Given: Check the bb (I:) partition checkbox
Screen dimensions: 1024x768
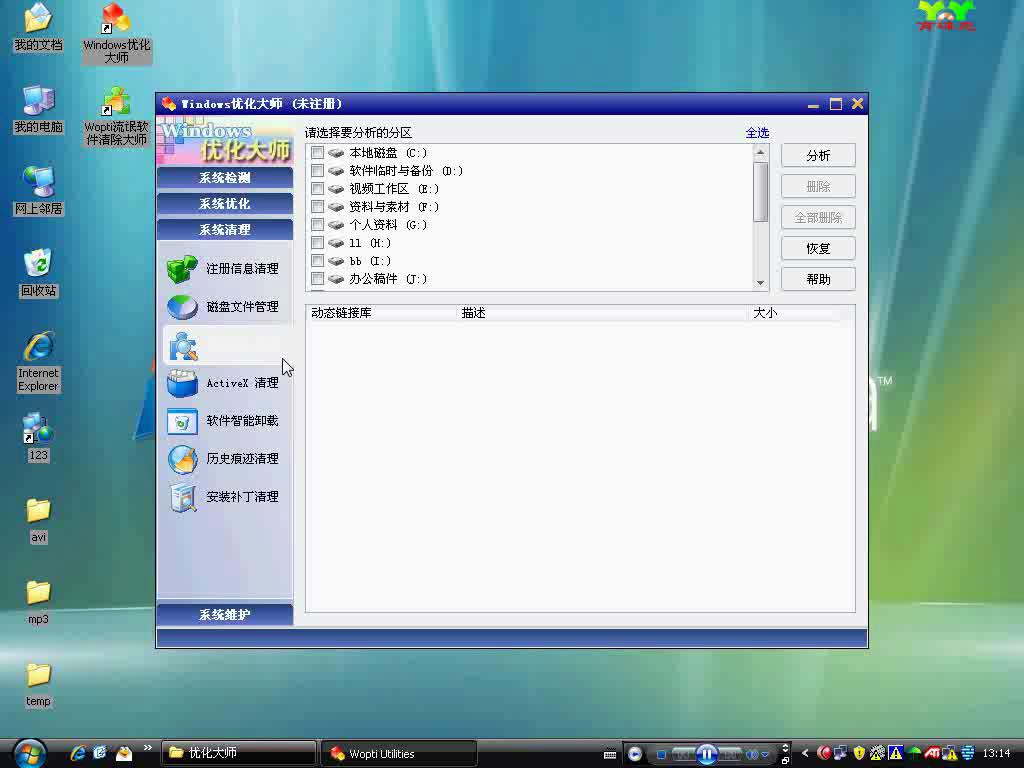Looking at the screenshot, I should 317,261.
